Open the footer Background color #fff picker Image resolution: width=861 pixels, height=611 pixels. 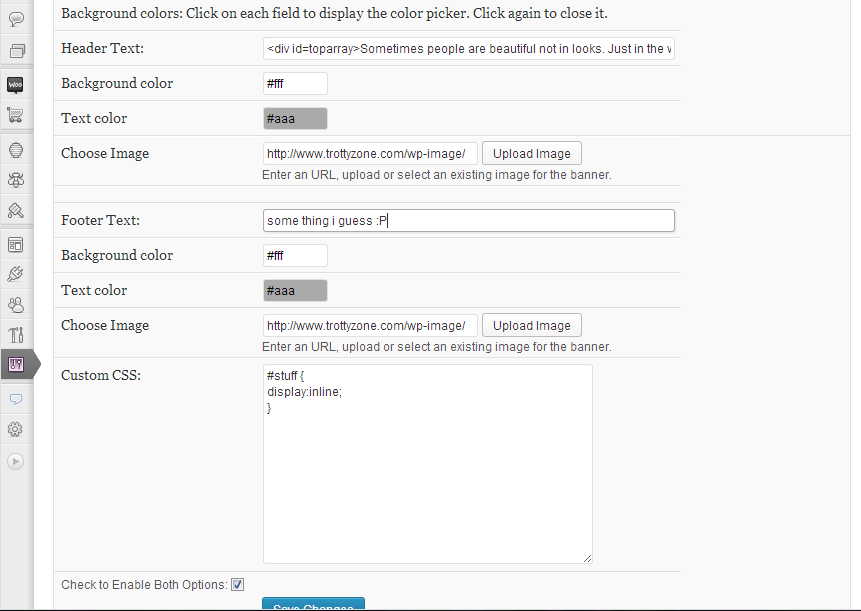coord(295,255)
